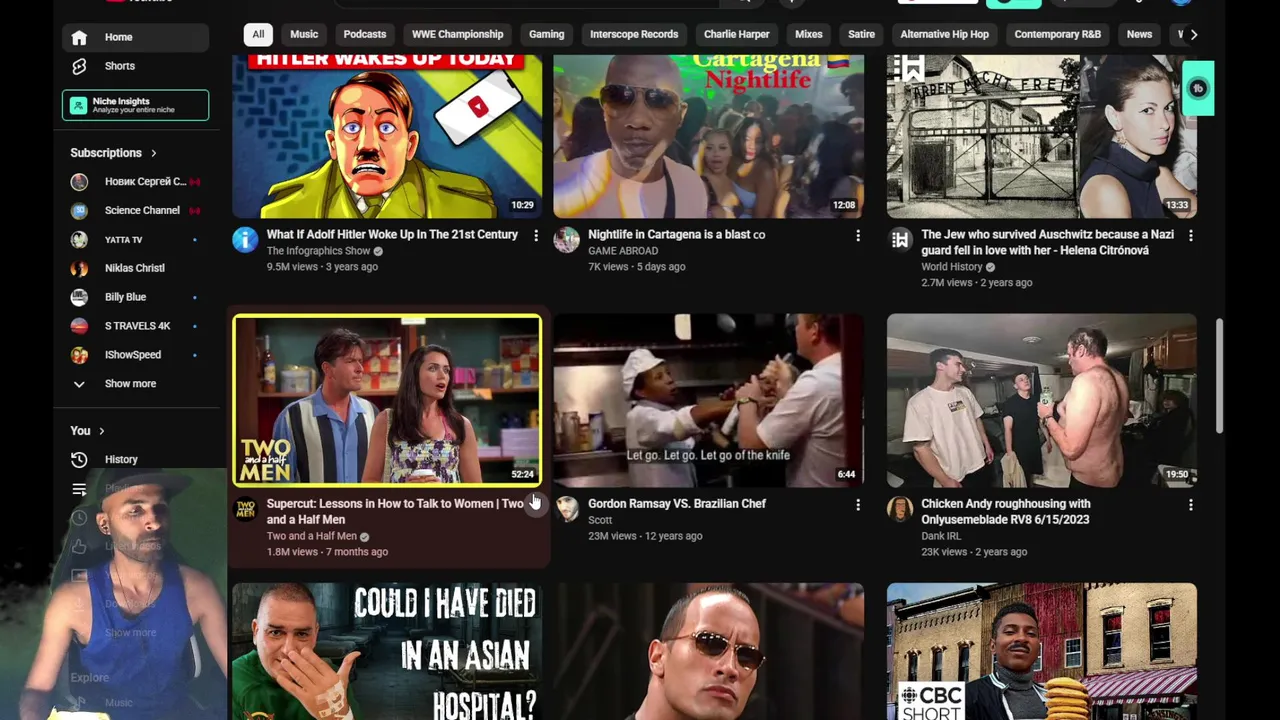Open the Home sidebar item

(x=135, y=37)
